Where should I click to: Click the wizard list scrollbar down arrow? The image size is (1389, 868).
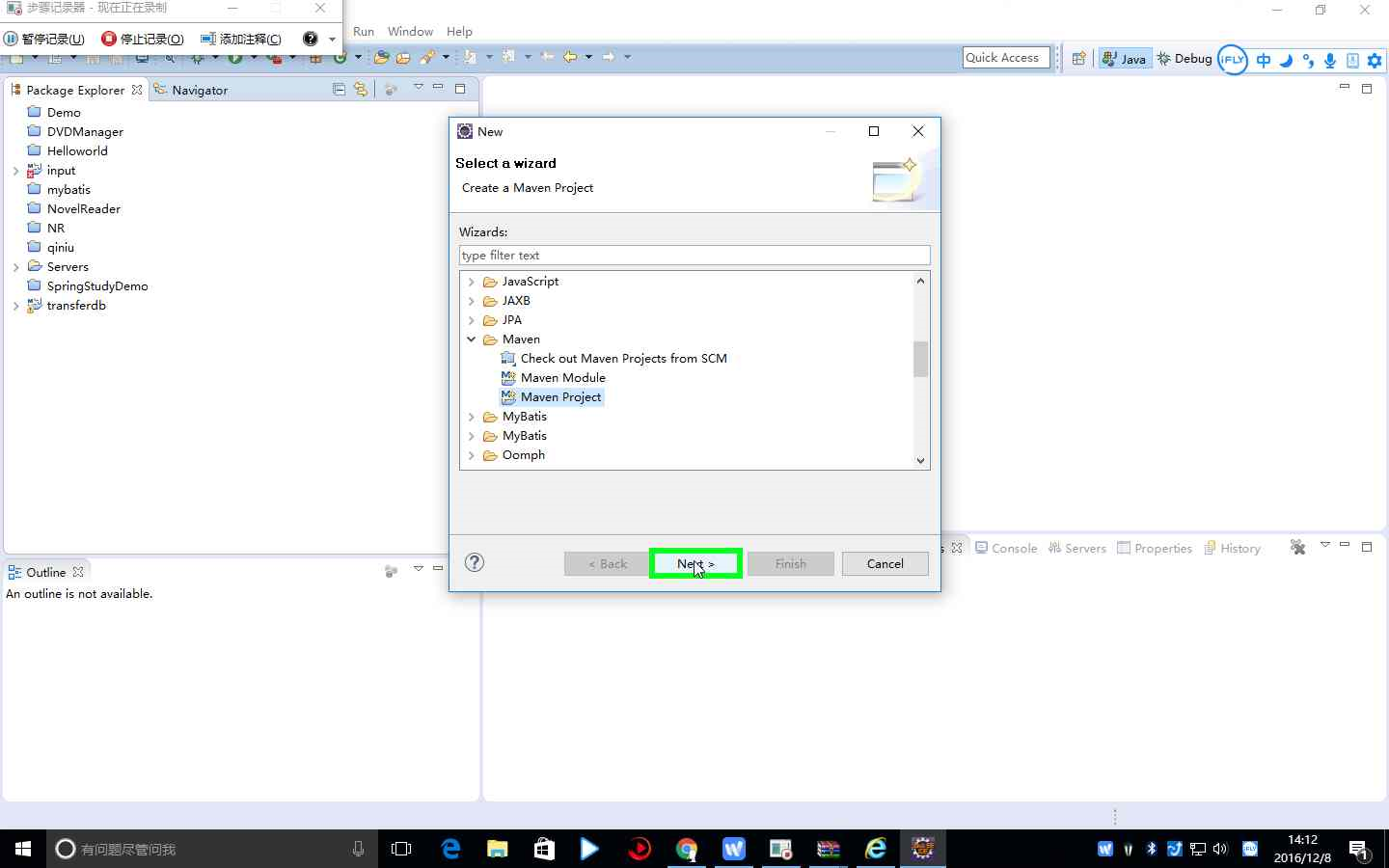click(921, 461)
